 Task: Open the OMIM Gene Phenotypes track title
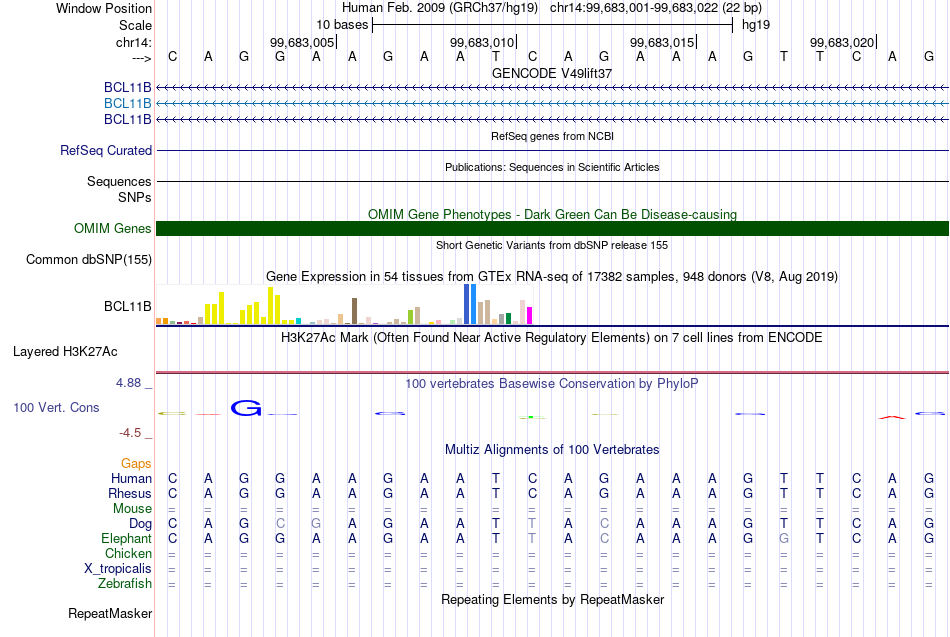coord(552,215)
